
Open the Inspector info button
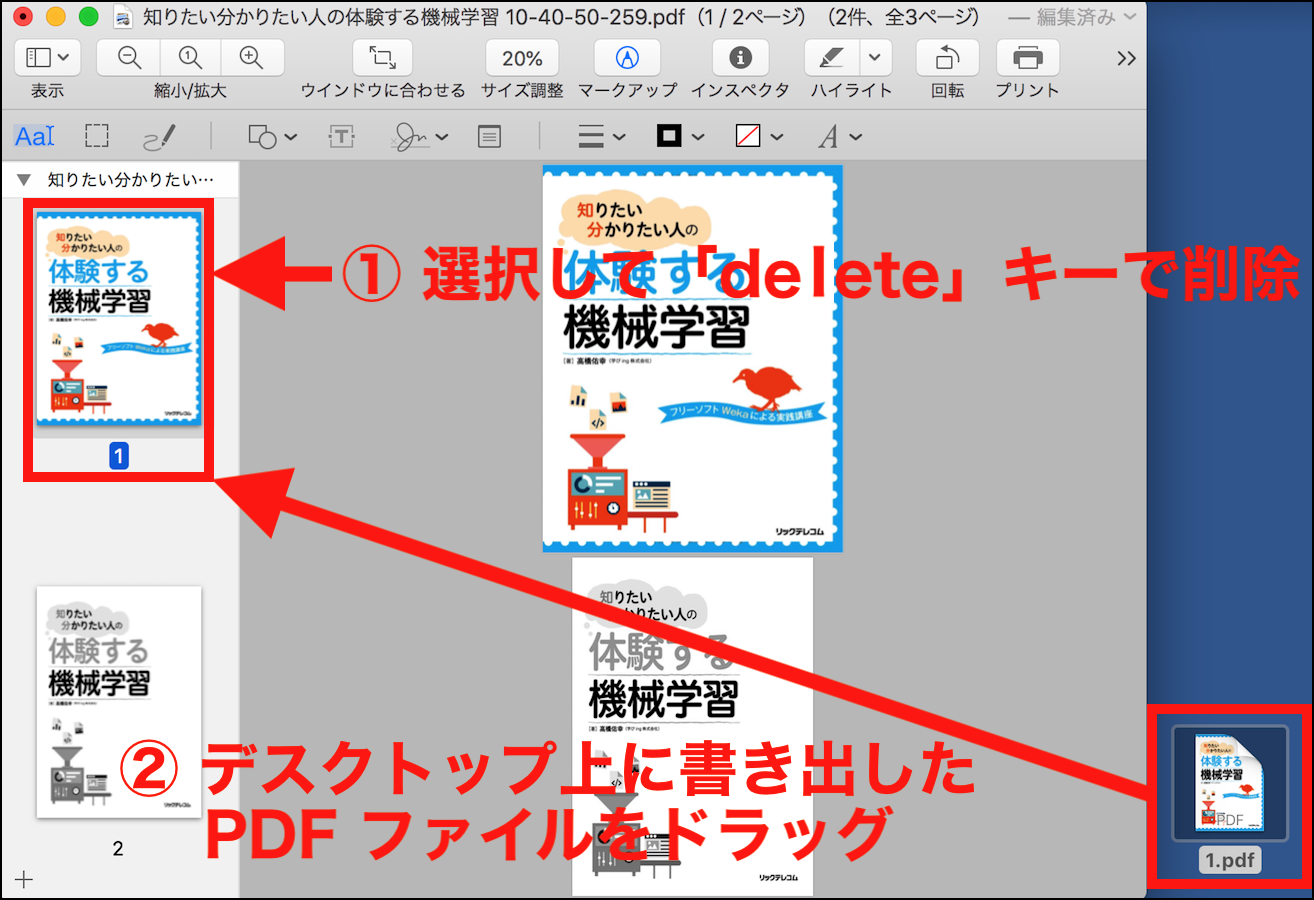tap(740, 58)
